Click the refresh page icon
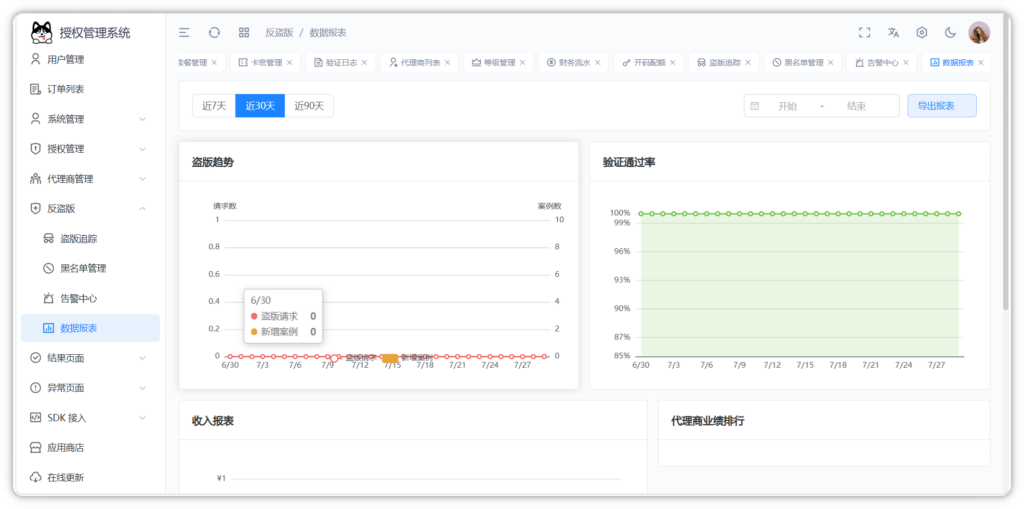This screenshot has width=1024, height=509. pos(214,33)
